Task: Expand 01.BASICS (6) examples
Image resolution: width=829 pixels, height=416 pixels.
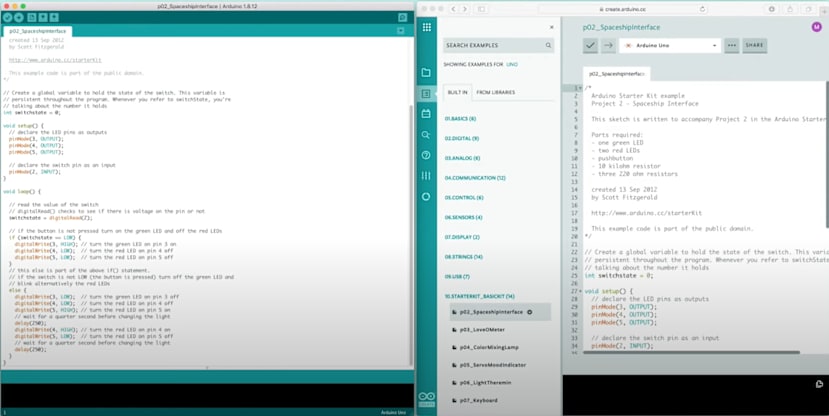Action: (x=460, y=119)
